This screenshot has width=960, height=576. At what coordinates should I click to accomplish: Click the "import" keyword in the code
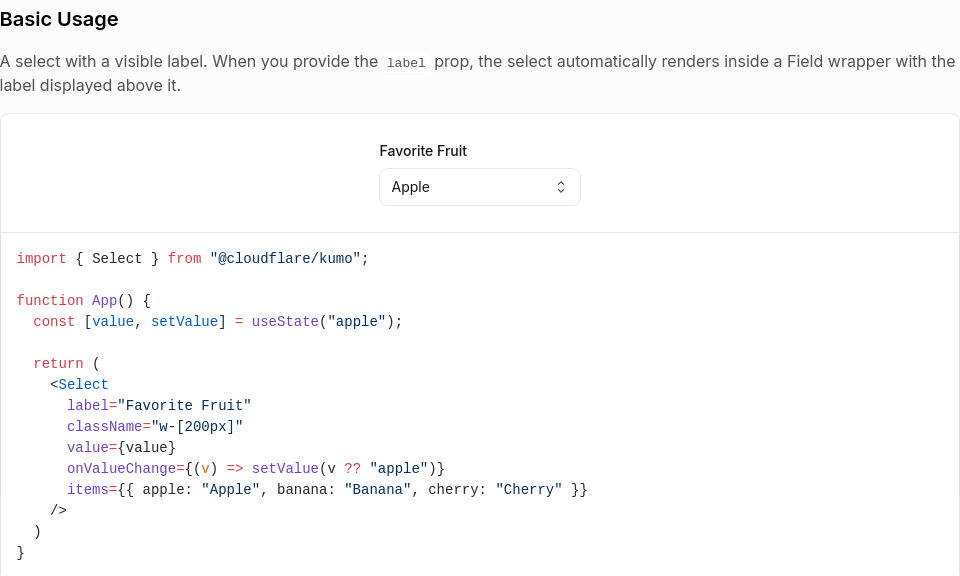tap(42, 259)
